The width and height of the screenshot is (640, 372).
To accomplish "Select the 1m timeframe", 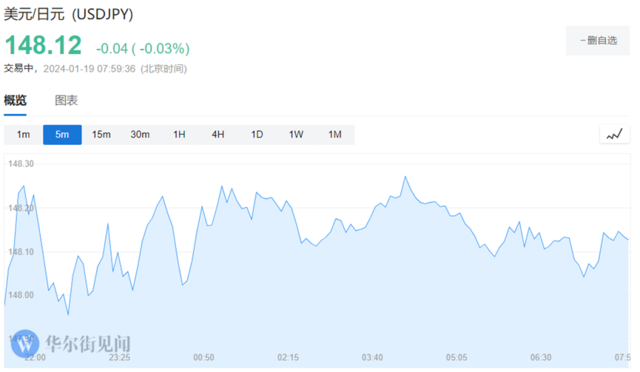I will 23,134.
